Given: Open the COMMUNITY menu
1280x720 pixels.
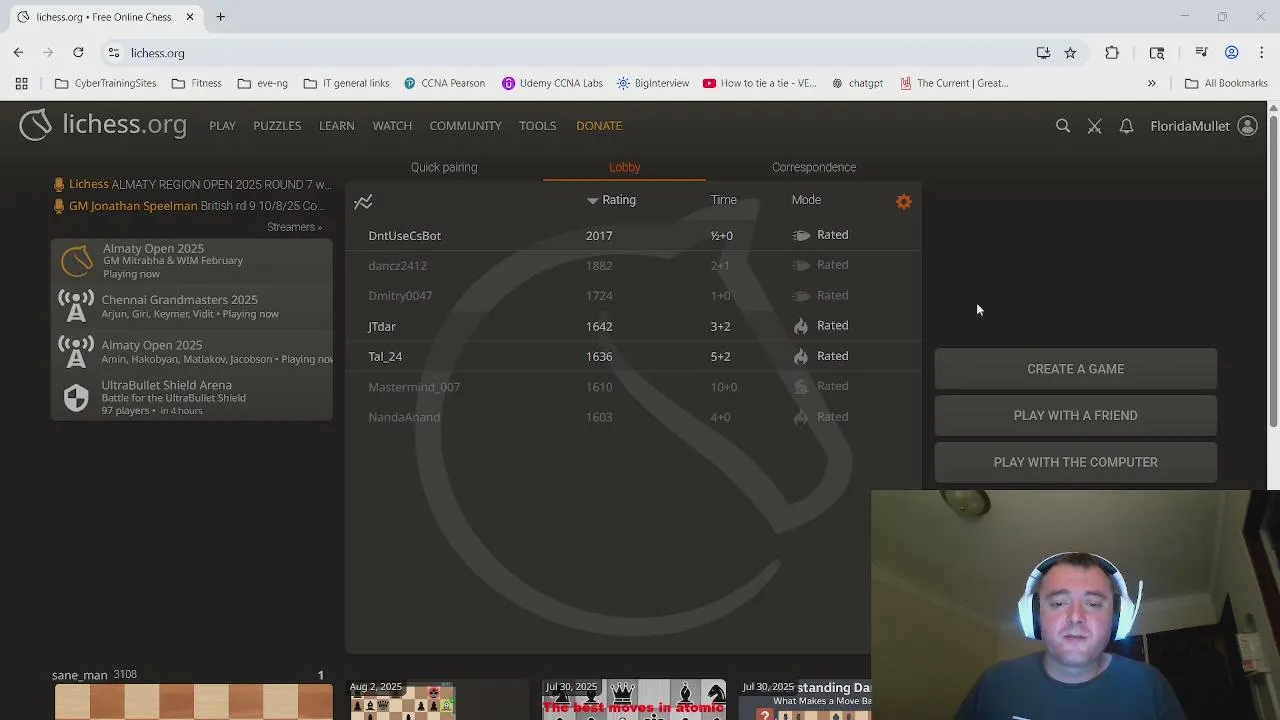Looking at the screenshot, I should [465, 126].
